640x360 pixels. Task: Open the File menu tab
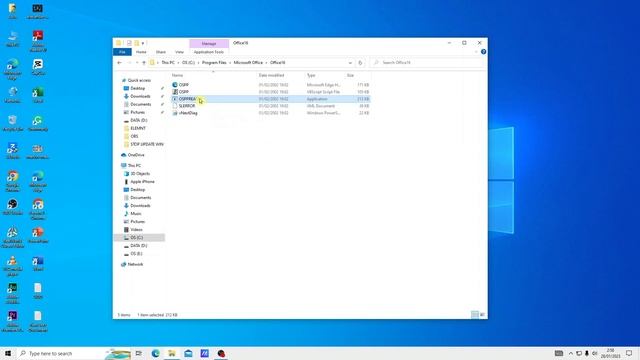(122, 52)
